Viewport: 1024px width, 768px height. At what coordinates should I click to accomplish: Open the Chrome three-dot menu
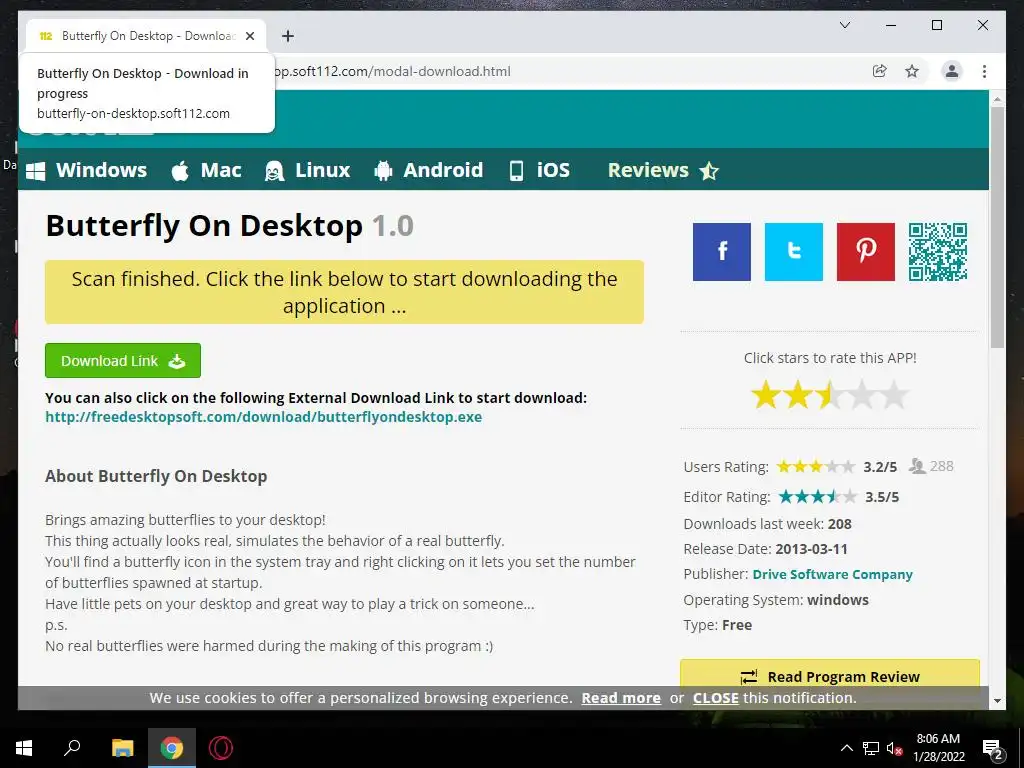pos(984,71)
